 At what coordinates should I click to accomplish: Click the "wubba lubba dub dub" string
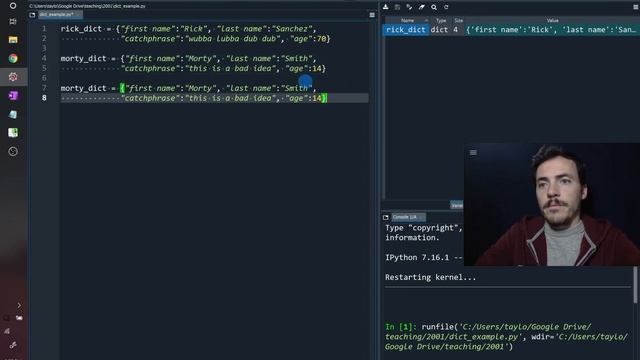[233, 39]
